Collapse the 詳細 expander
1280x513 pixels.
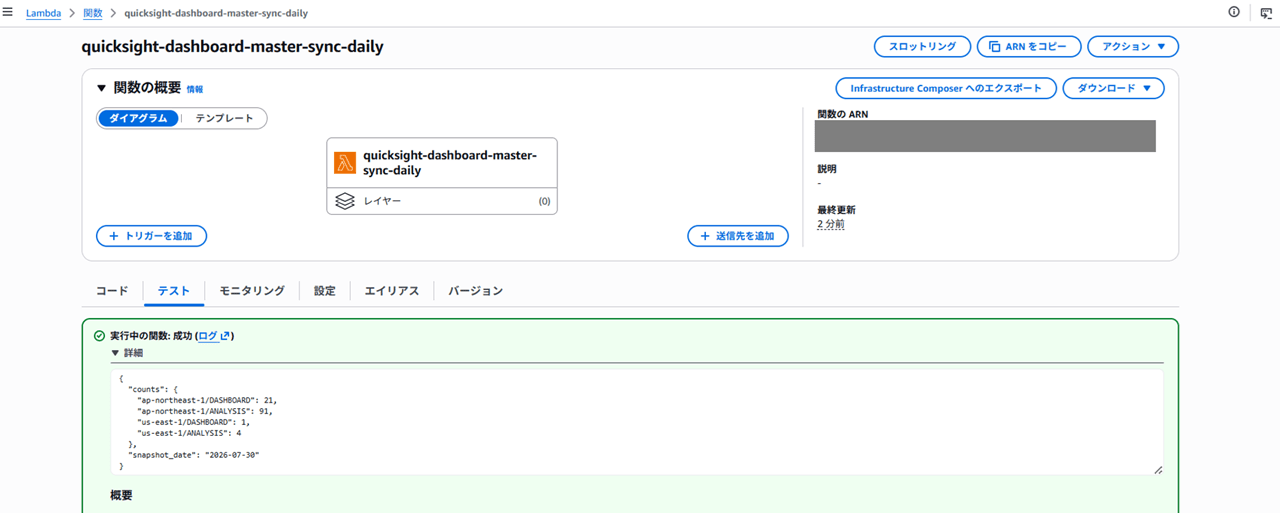click(127, 353)
